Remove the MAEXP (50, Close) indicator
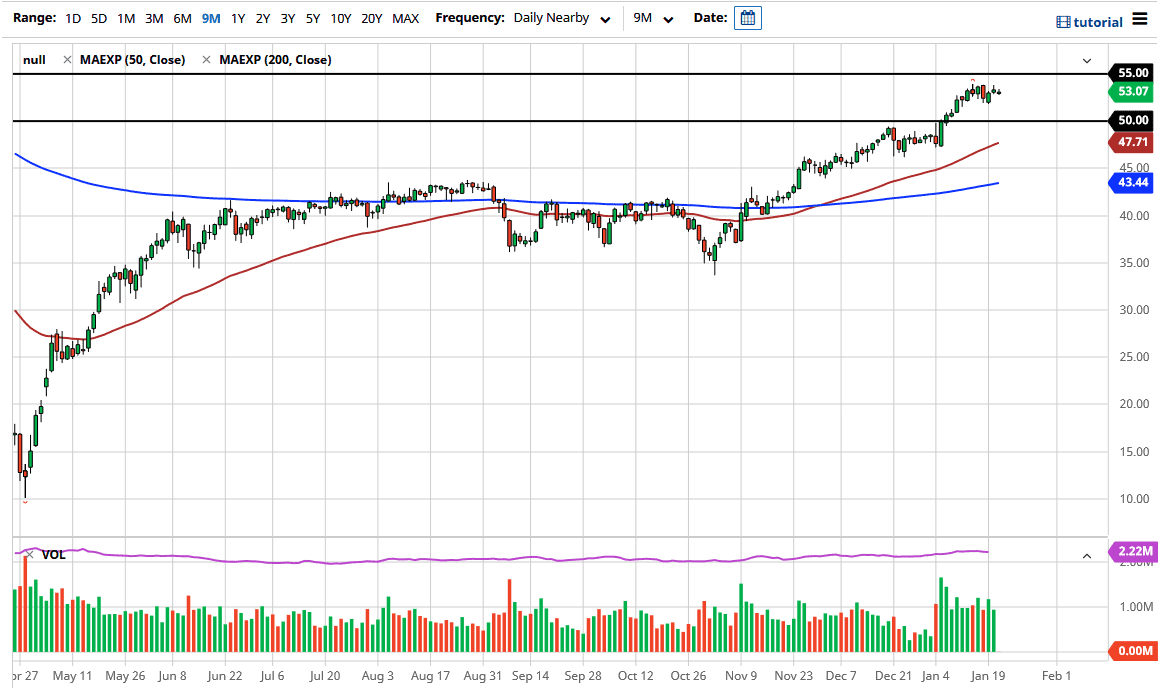 point(67,60)
